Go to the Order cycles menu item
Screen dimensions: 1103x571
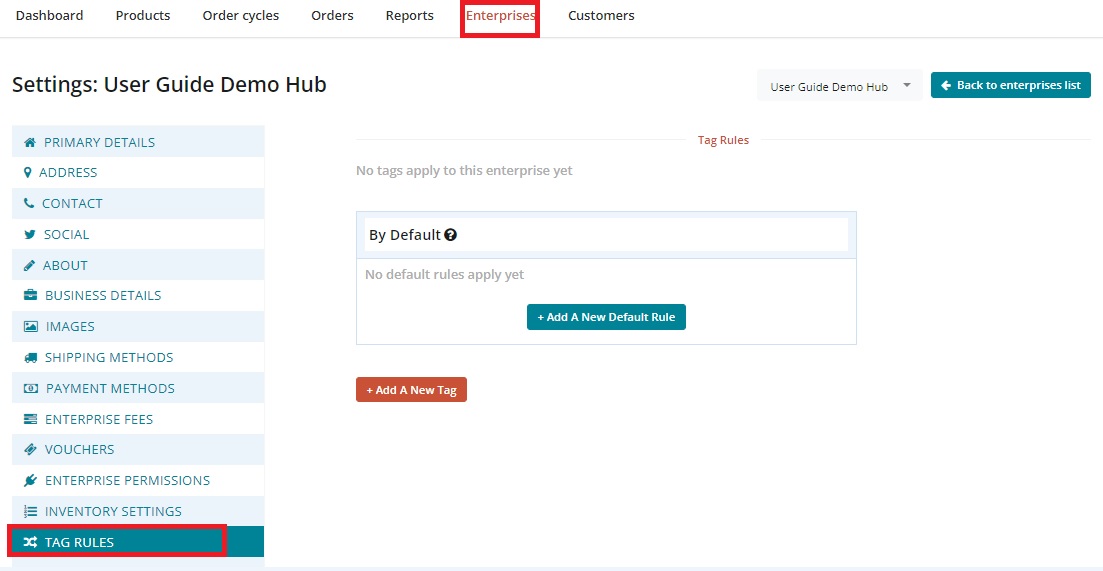point(241,16)
